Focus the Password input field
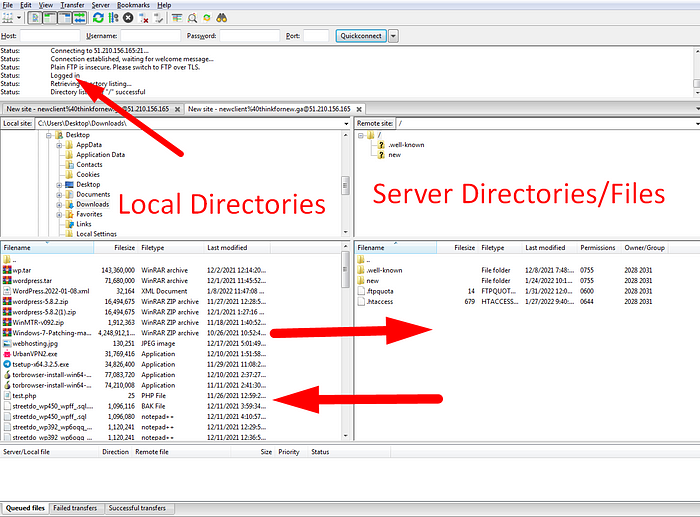Viewport: 700px width, 517px height. click(250, 36)
